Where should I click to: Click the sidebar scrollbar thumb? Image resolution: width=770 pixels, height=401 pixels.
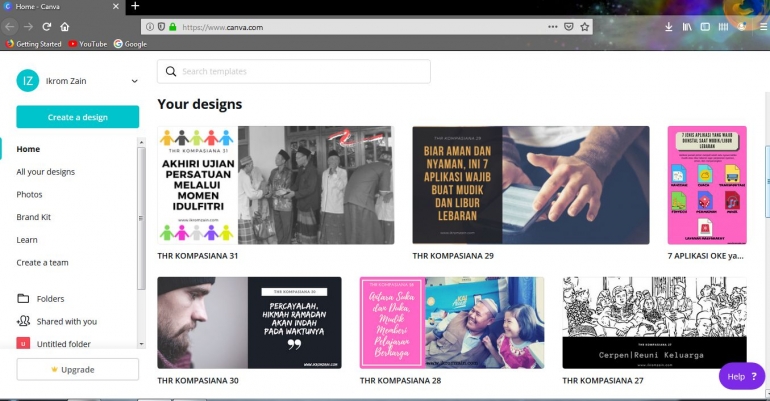(141, 218)
